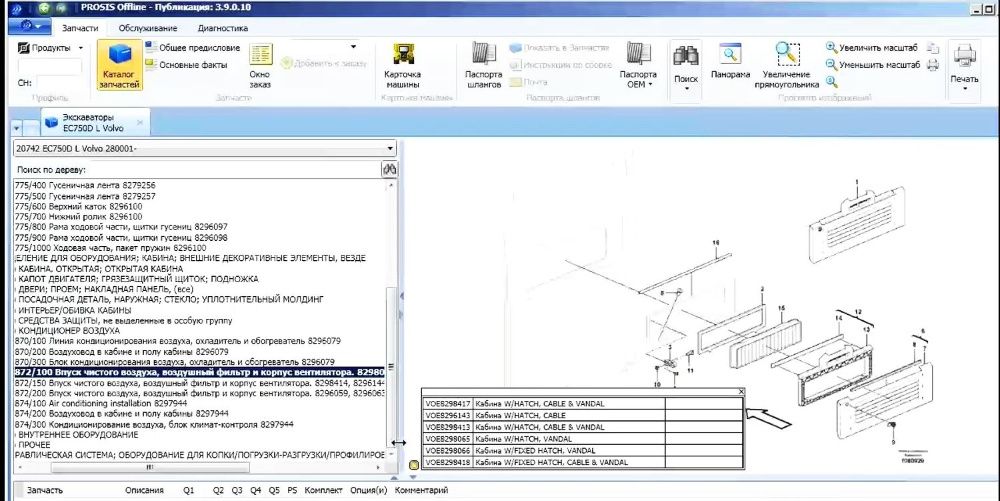Select popup row VOE8298066 Кабина W/FIXED HATCH, VANDAL
The image size is (1000, 501).
(x=583, y=450)
